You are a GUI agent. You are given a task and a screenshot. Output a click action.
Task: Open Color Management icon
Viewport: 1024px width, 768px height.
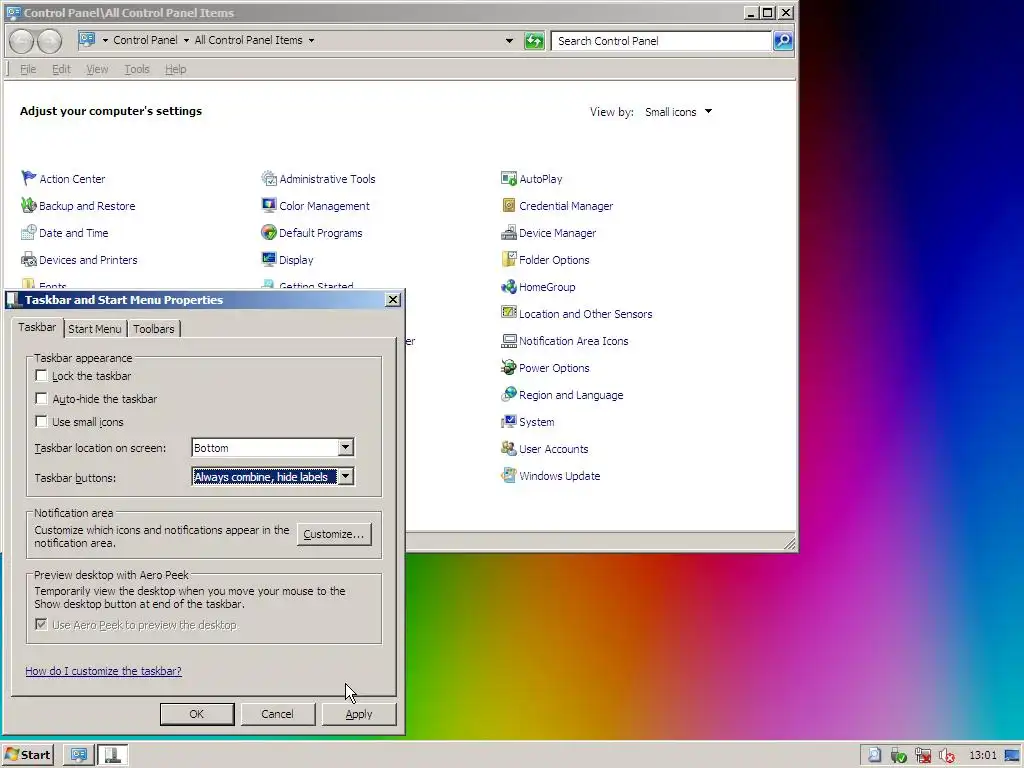(268, 206)
